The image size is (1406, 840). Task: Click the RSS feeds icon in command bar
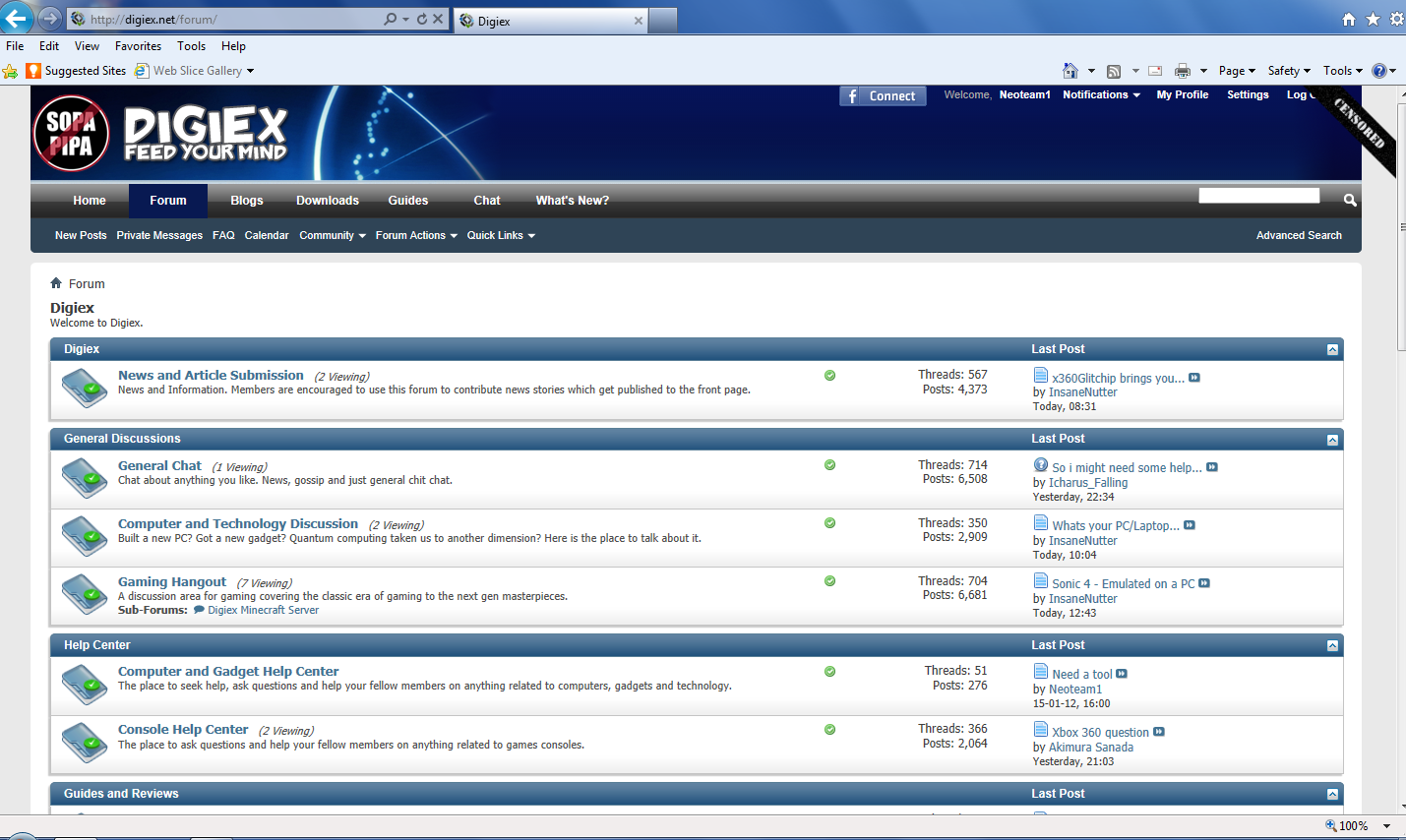pyautogui.click(x=1114, y=71)
